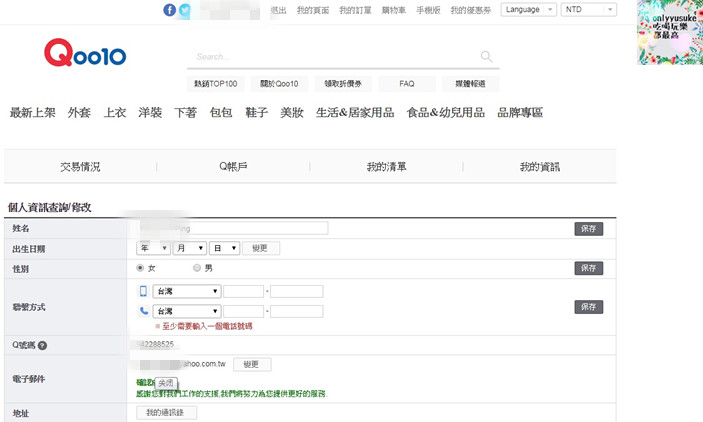Click 保存 button in the 聯繫方式 row

tap(589, 307)
